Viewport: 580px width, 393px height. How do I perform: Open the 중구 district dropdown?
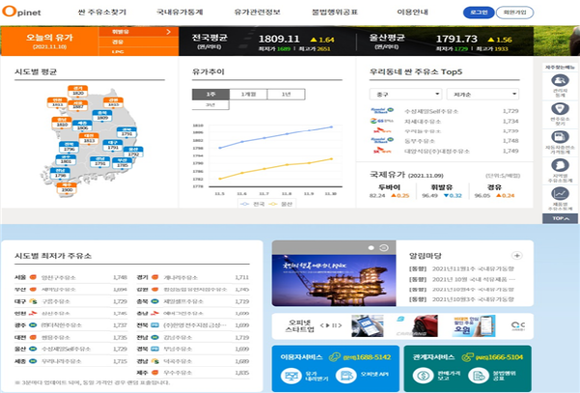click(x=405, y=94)
